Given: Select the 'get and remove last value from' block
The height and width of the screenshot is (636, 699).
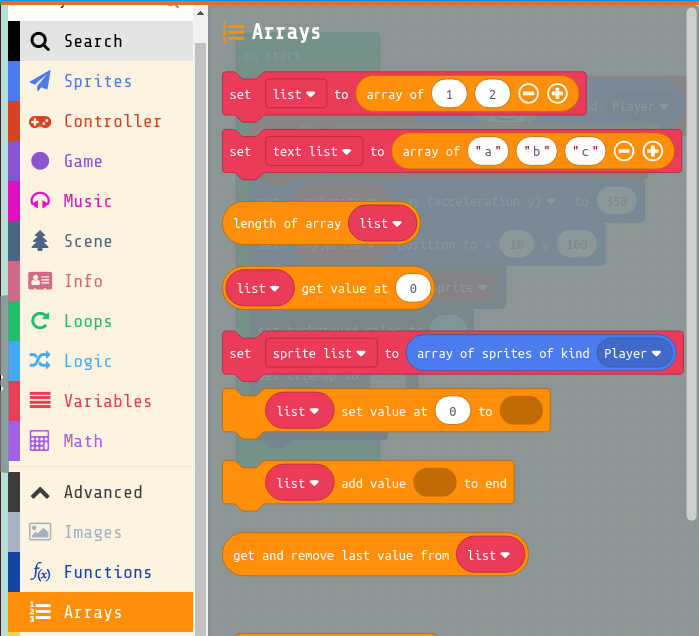Looking at the screenshot, I should [340, 555].
